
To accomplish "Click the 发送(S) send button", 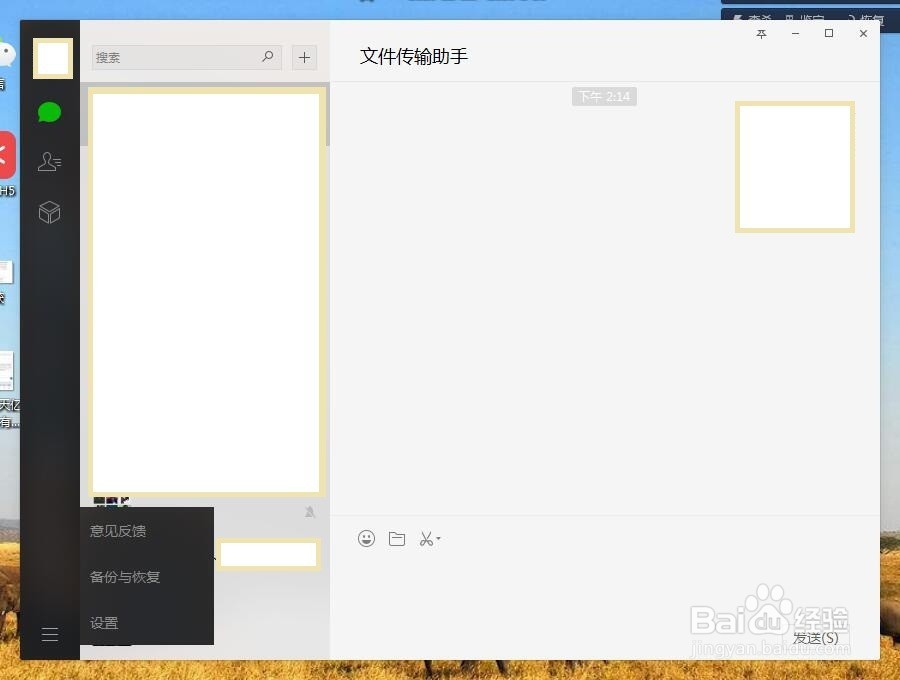I will (816, 638).
